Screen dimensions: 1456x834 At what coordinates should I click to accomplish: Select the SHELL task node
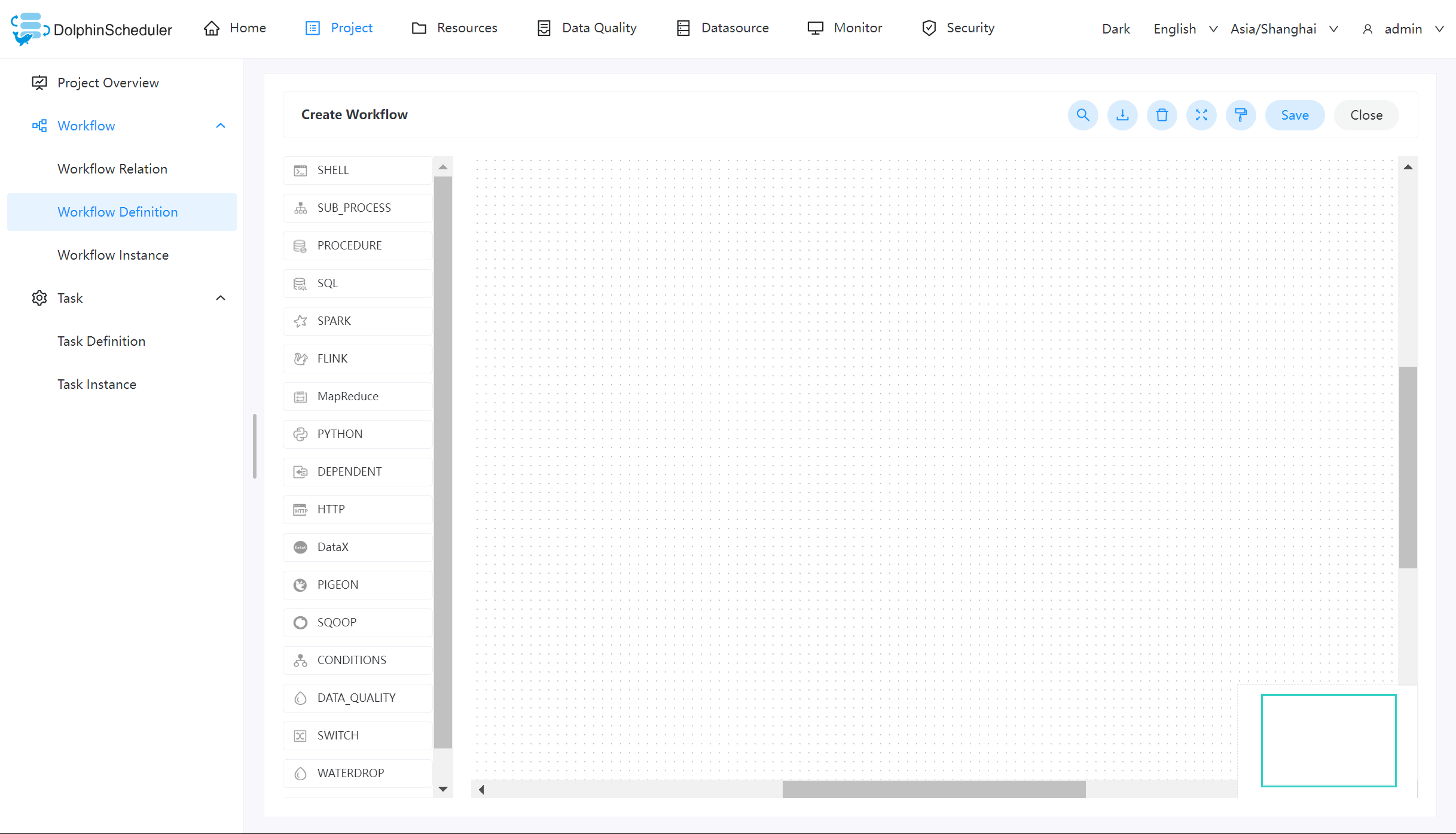357,170
